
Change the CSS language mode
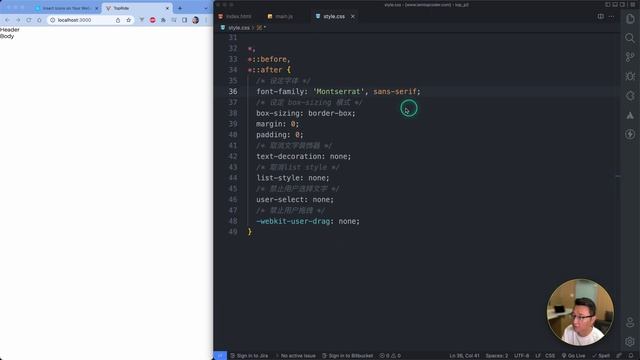(550, 356)
